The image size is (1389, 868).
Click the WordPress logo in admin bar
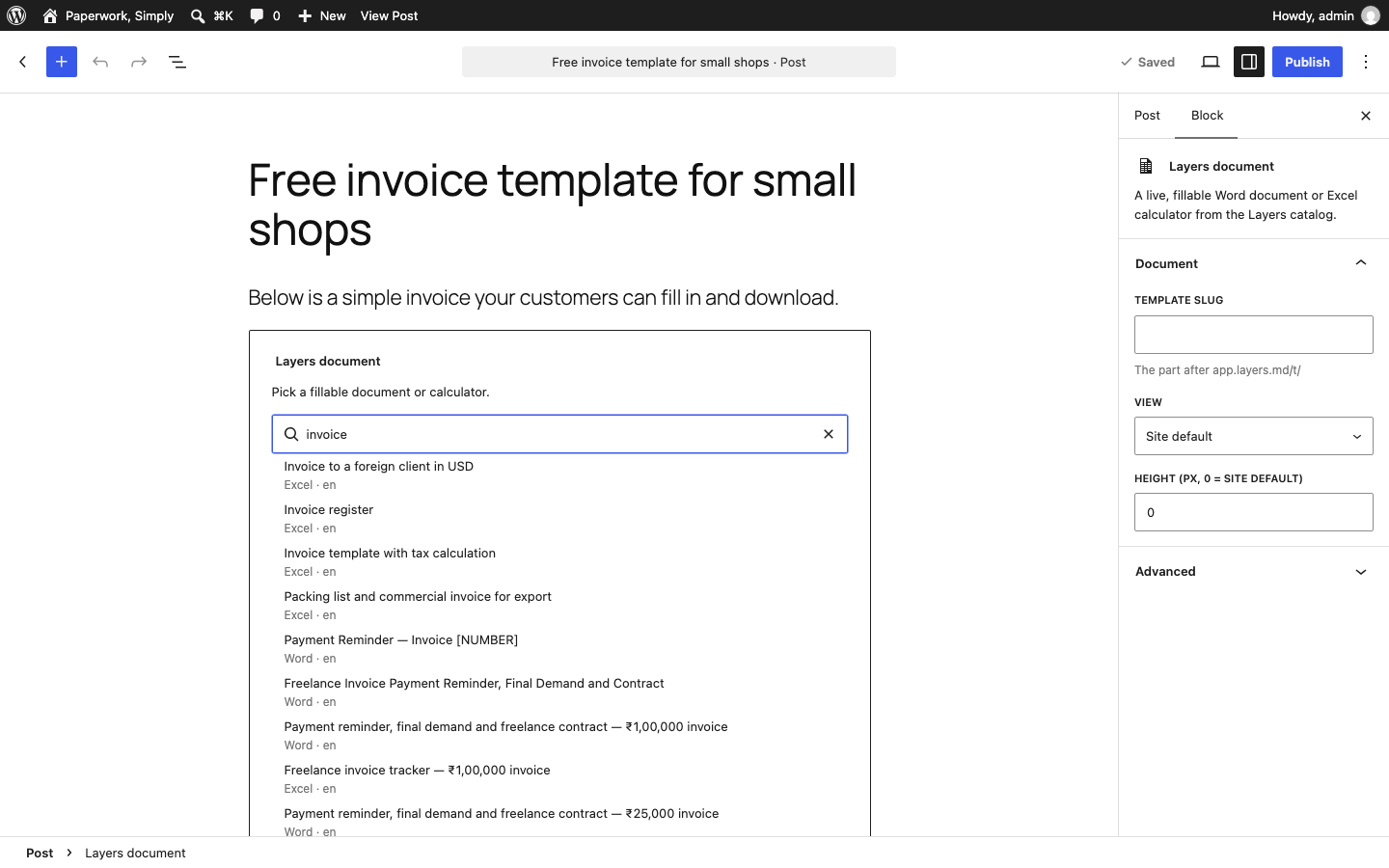(16, 15)
